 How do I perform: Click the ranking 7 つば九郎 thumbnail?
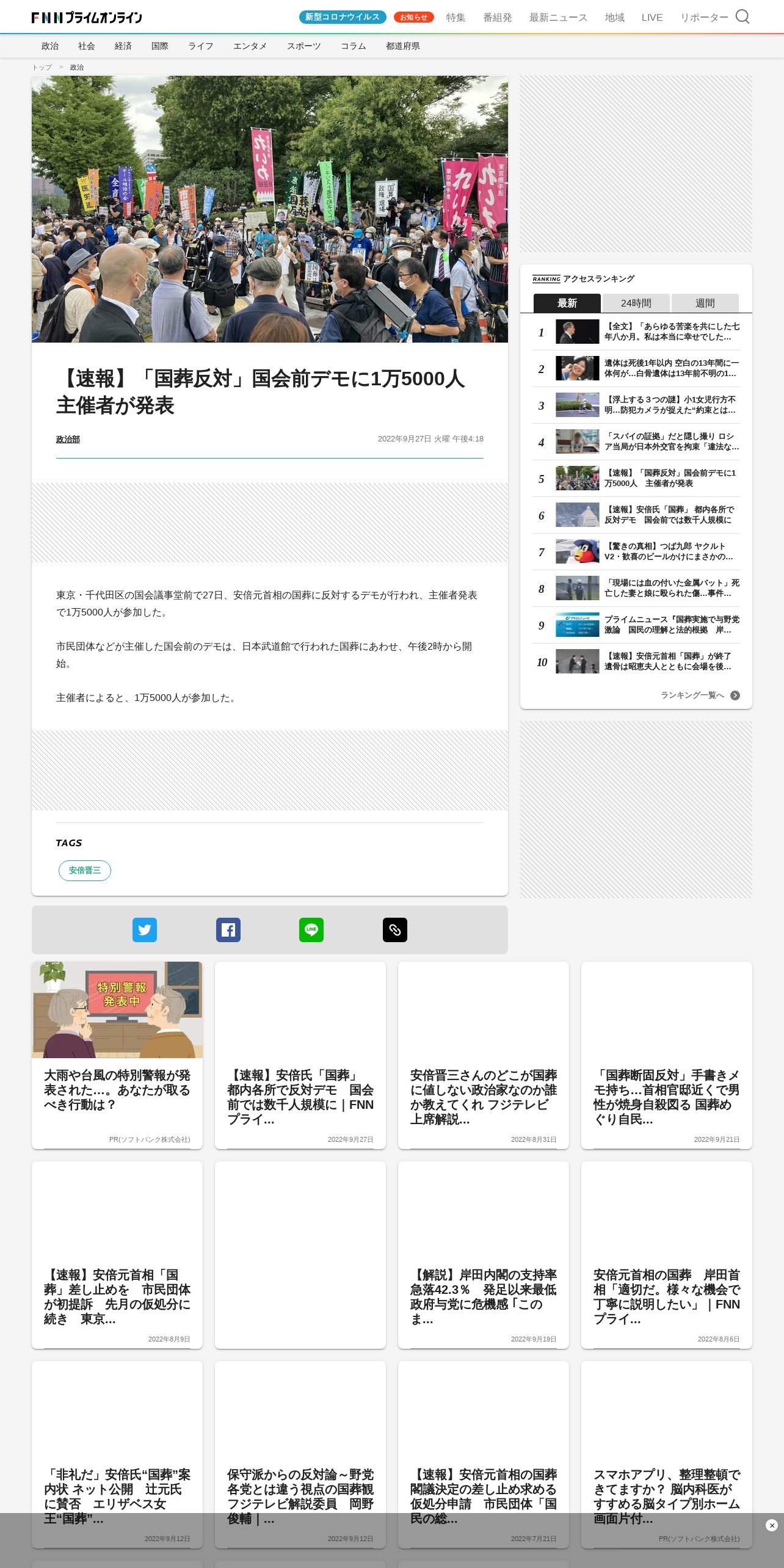[578, 551]
